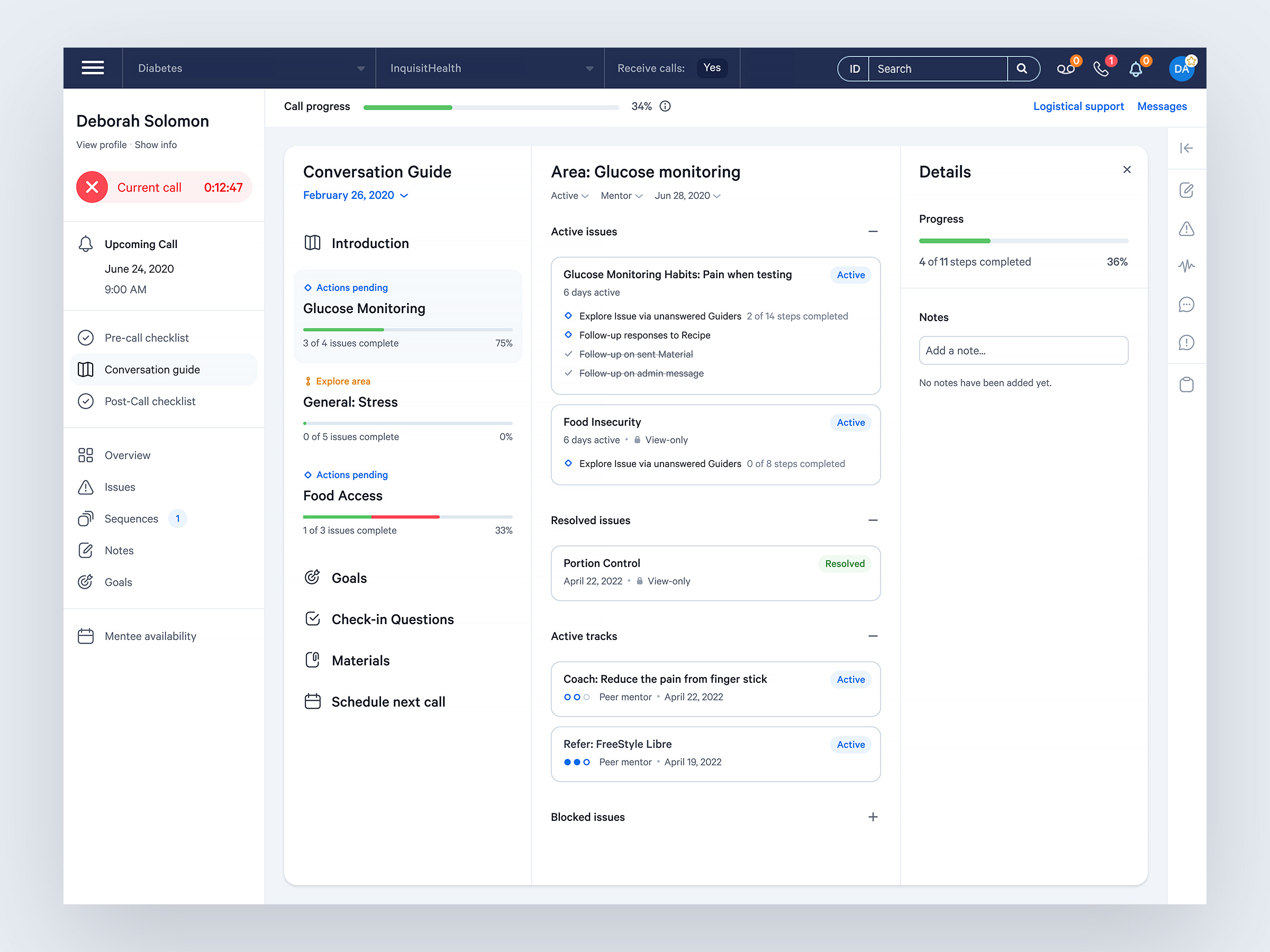Click the Add a note field
Viewport: 1270px width, 952px height.
(x=1024, y=350)
